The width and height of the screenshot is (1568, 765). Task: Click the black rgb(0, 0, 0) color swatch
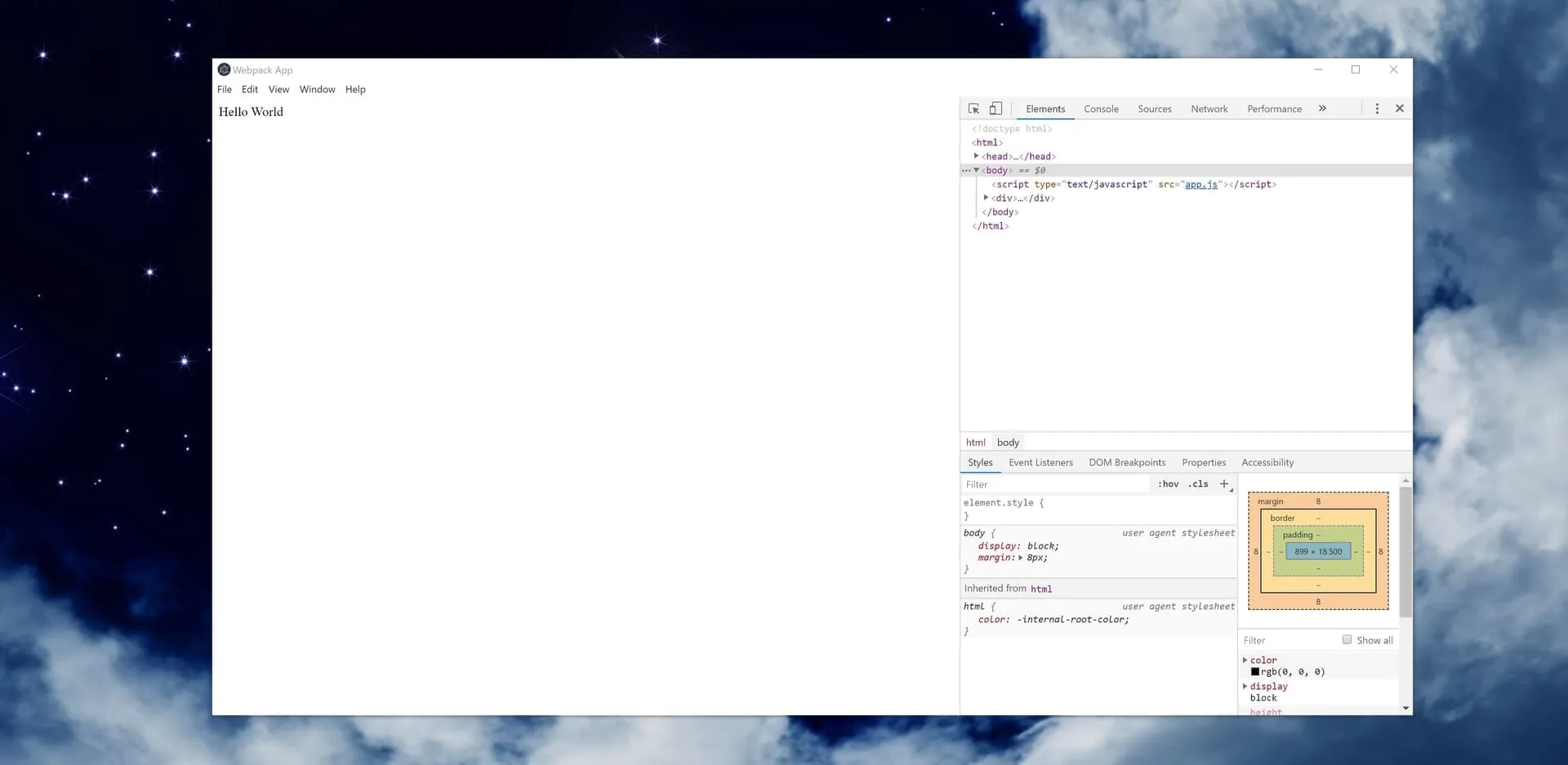point(1255,672)
